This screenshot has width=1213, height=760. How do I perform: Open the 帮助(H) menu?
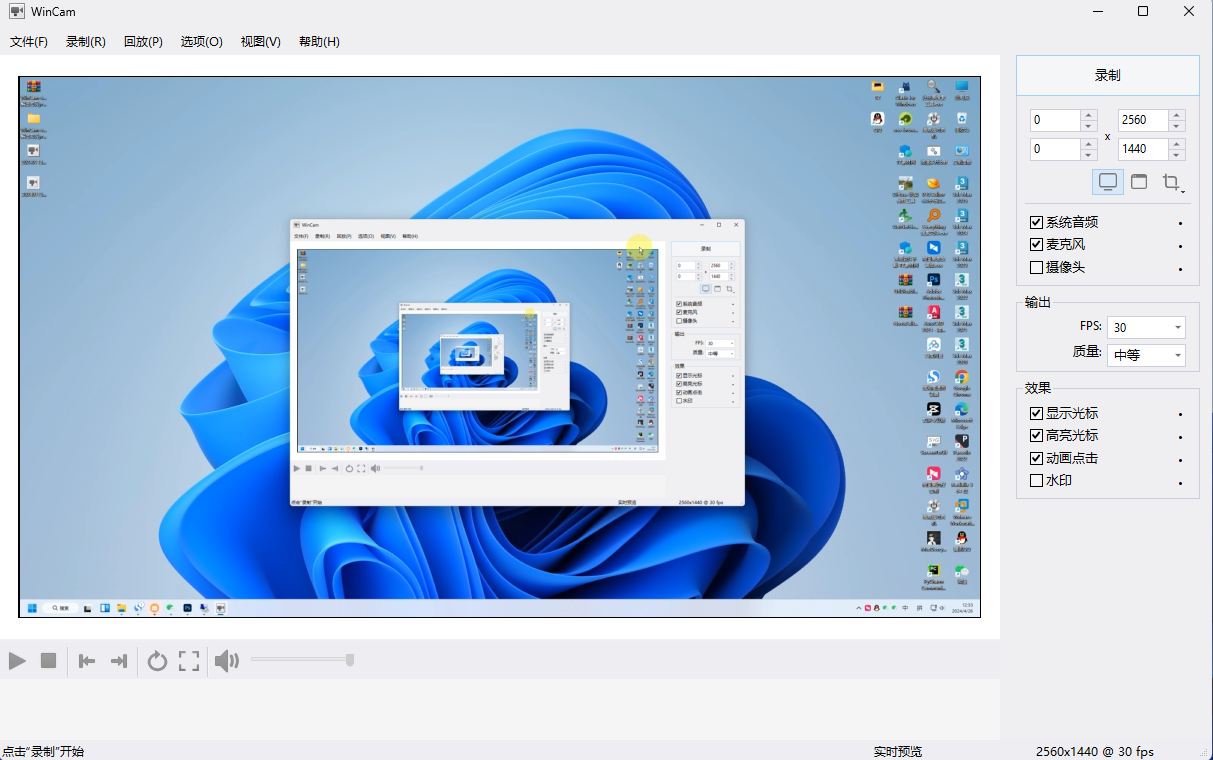click(319, 42)
